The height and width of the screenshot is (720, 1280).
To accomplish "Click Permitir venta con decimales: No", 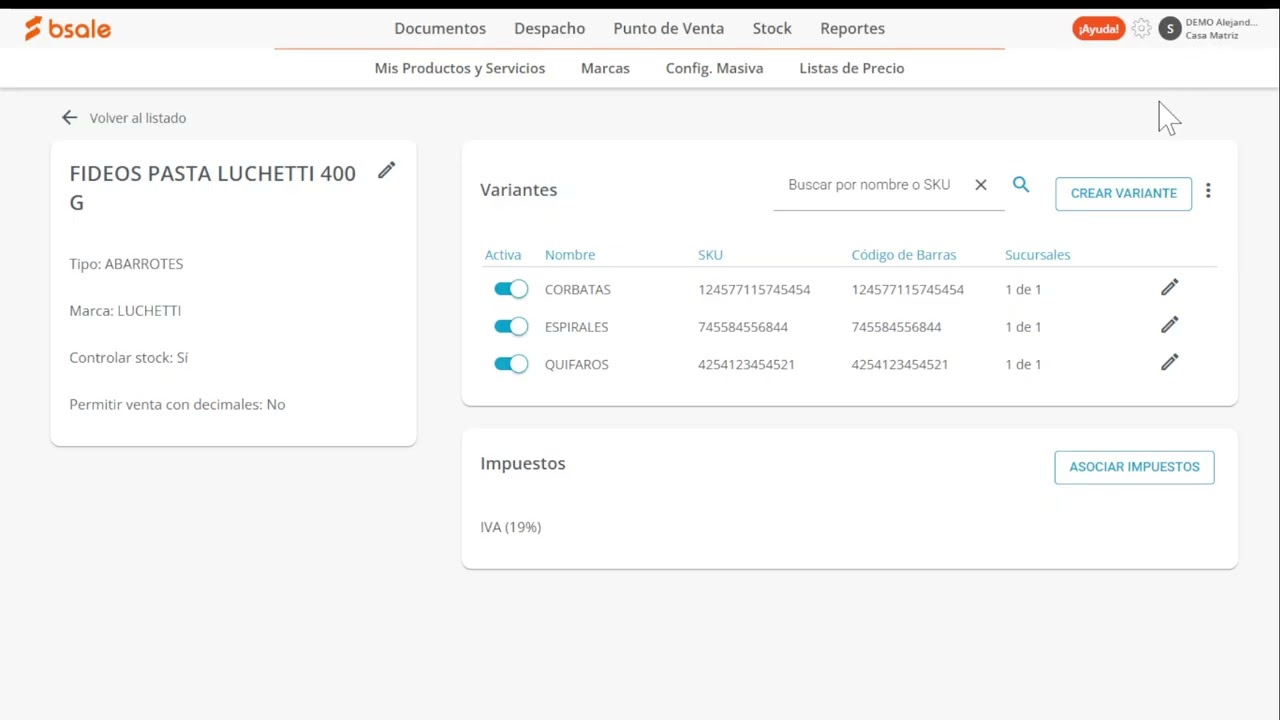I will [177, 404].
